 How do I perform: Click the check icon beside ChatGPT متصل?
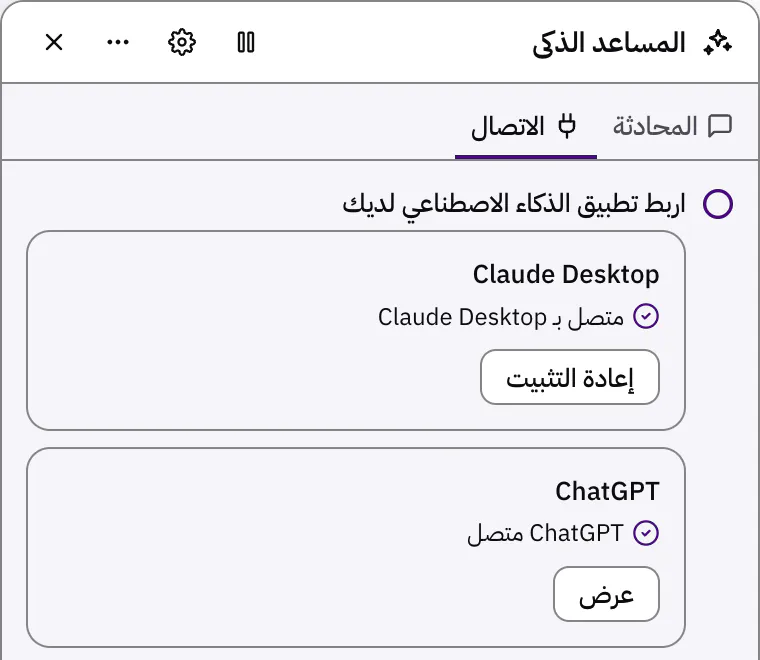click(646, 533)
